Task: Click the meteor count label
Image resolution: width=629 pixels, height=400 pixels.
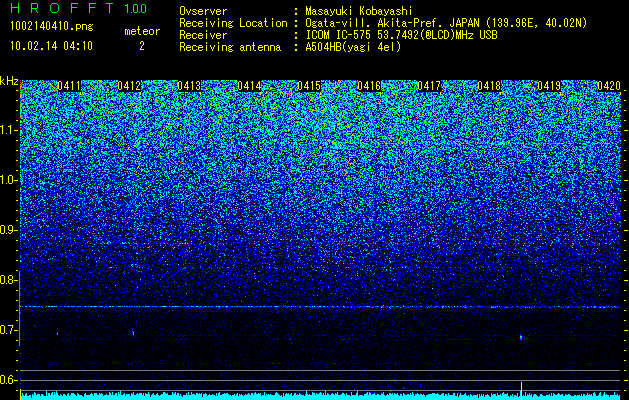Action: coord(142,31)
